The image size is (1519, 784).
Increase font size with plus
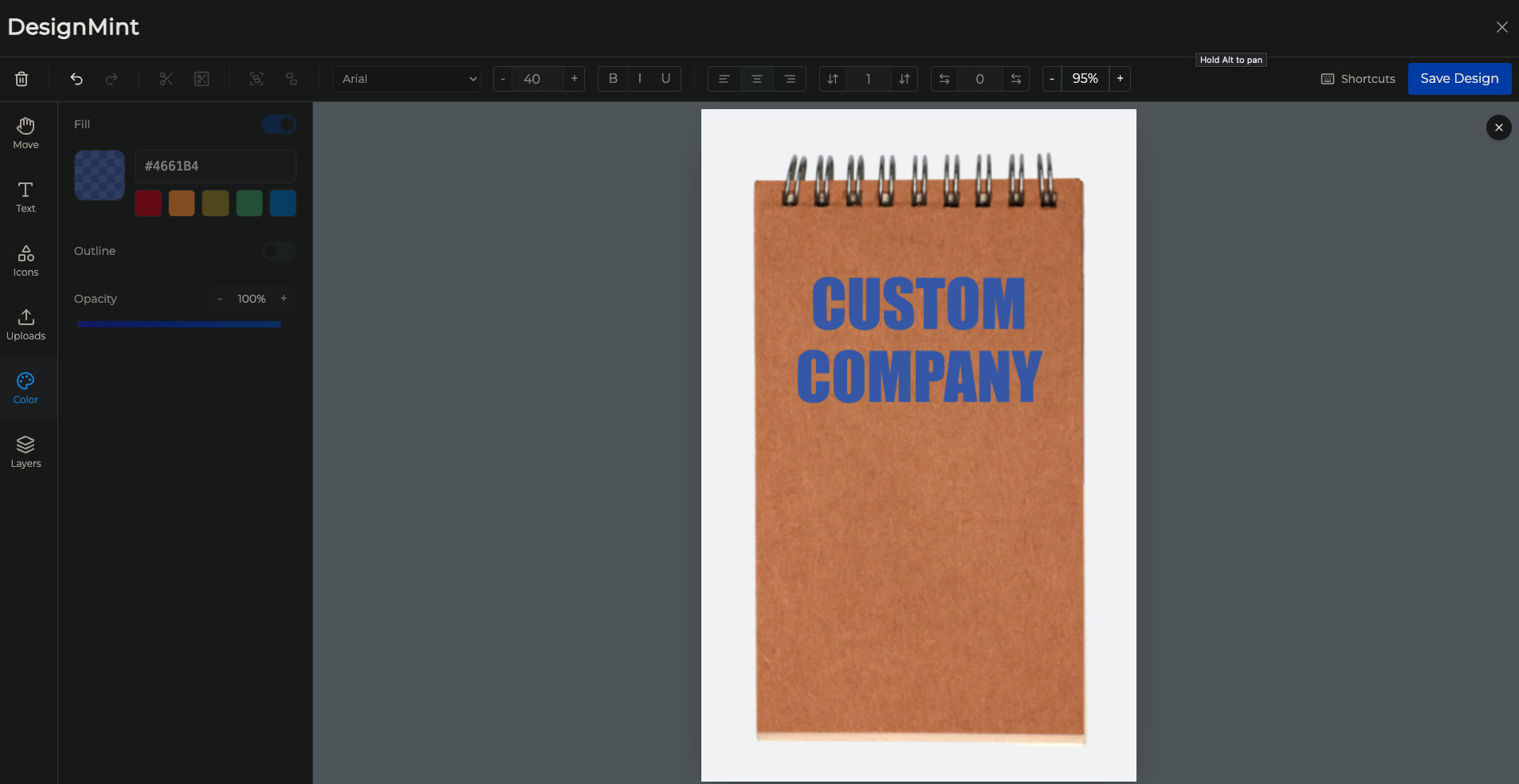point(575,79)
